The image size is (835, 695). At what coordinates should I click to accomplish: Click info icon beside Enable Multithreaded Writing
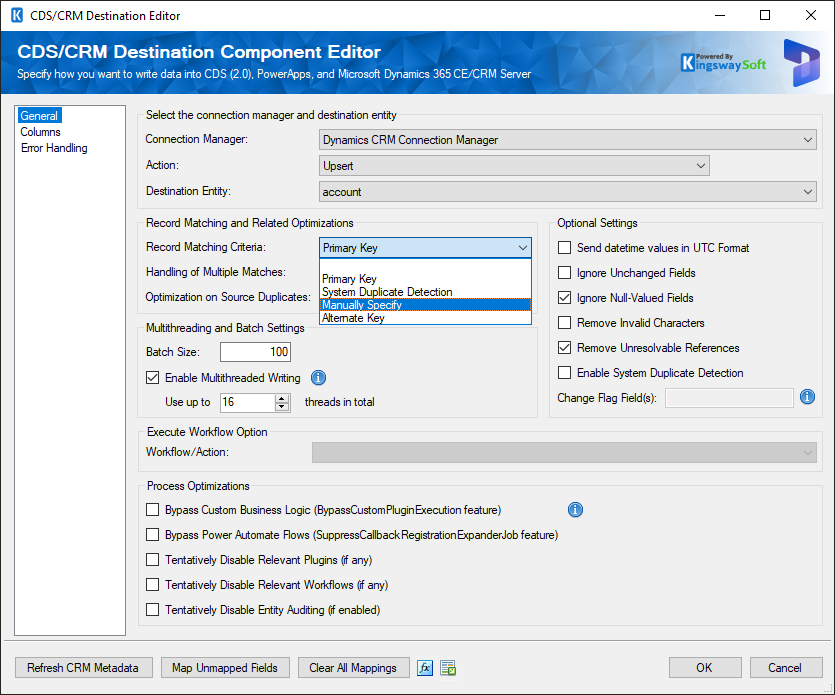click(x=318, y=378)
